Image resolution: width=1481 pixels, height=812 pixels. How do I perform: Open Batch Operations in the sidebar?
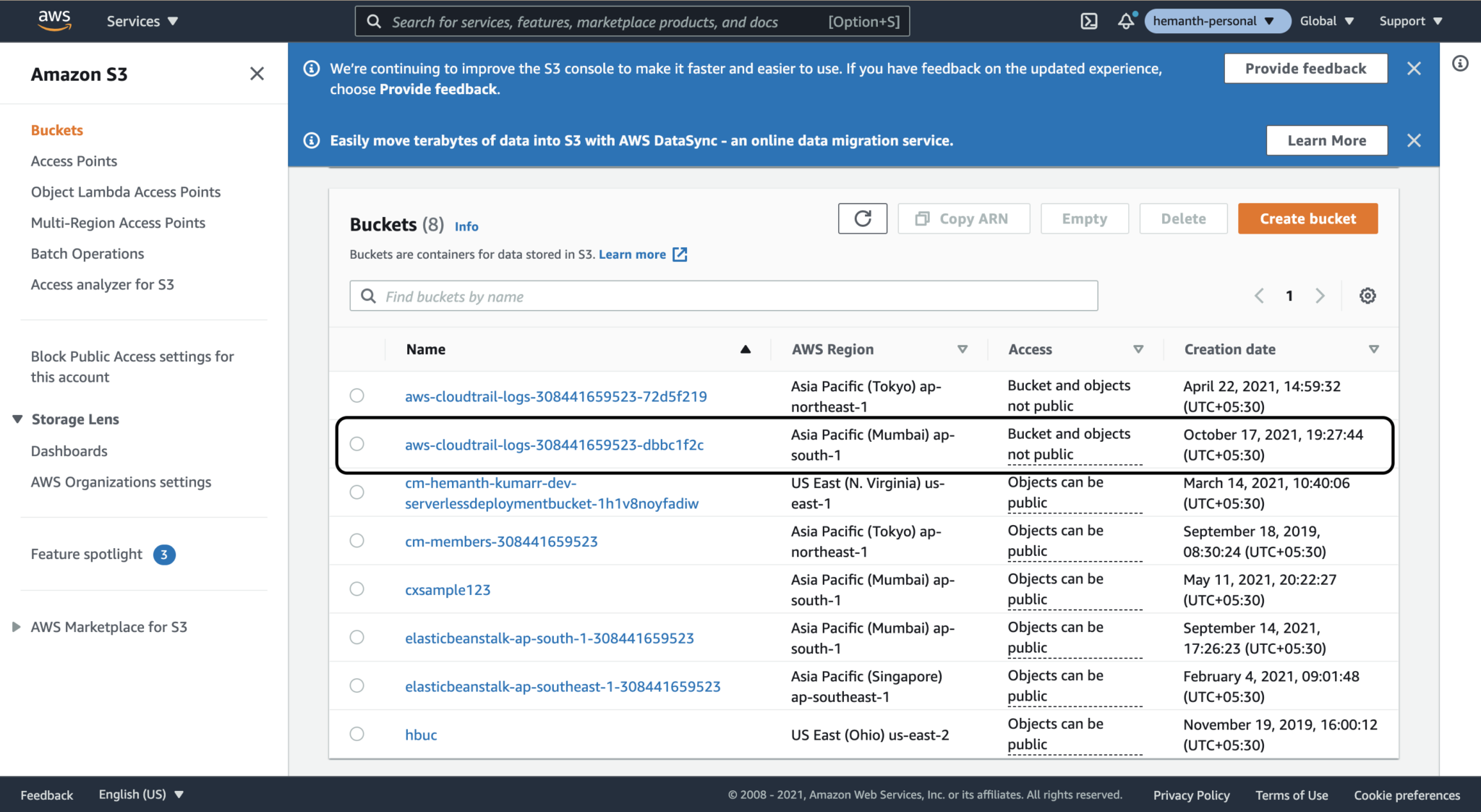[x=88, y=254]
